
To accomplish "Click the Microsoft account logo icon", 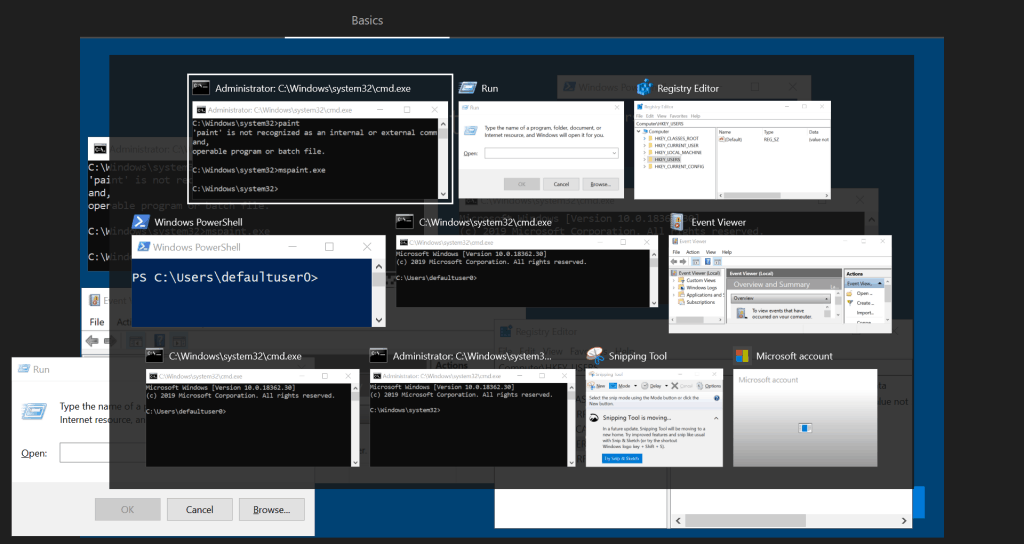I will [x=742, y=356].
